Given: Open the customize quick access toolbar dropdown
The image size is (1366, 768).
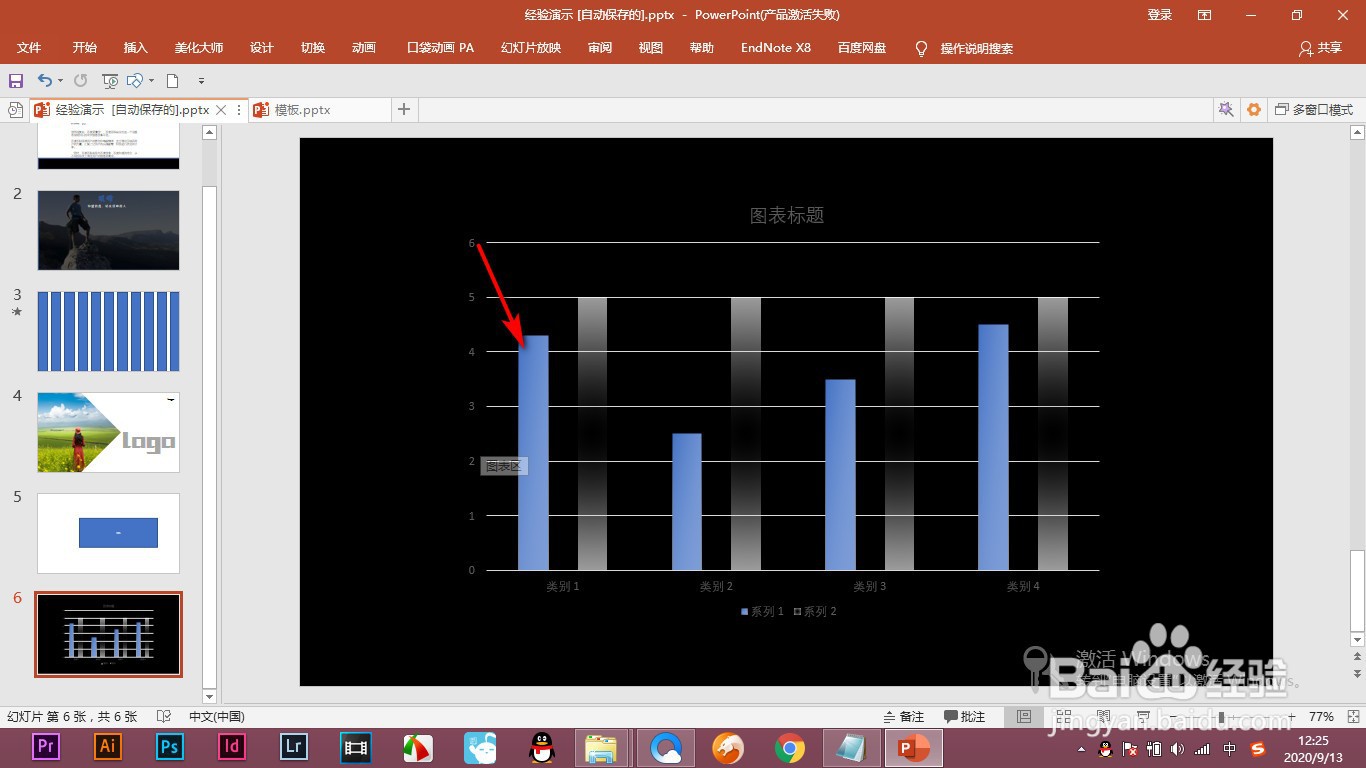Looking at the screenshot, I should point(201,81).
